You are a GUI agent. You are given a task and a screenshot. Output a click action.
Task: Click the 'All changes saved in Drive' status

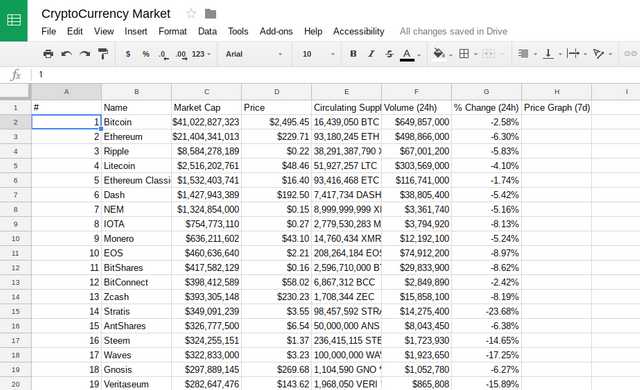[x=453, y=31]
